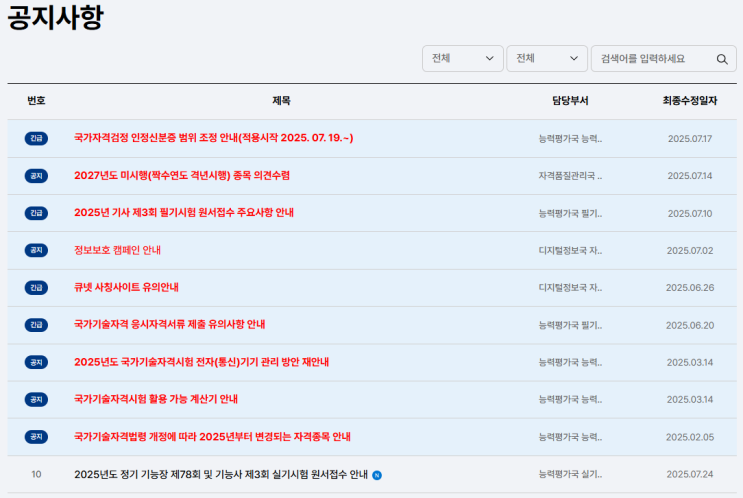Open 2025년 기사 제3회 필기시험 원서접수 notice
The image size is (743, 498).
pyautogui.click(x=184, y=213)
